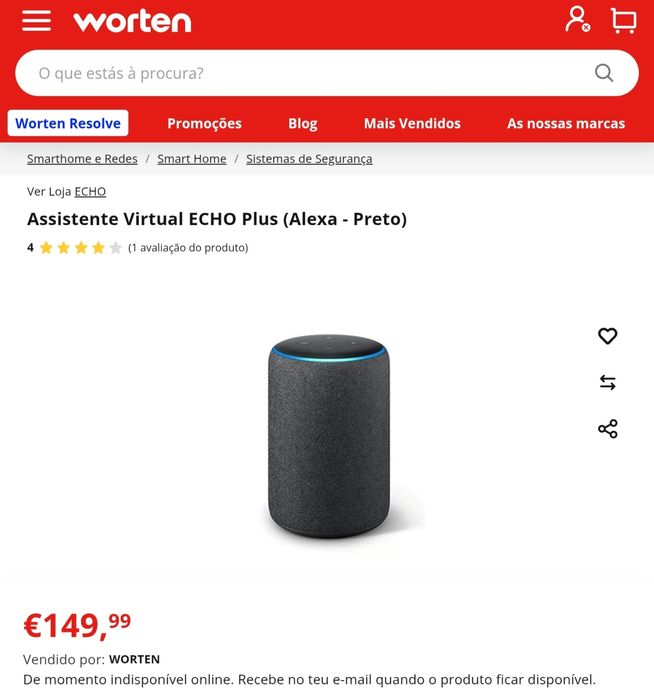Follow the Smart Home breadcrumb link
The width and height of the screenshot is (654, 699).
[x=192, y=159]
